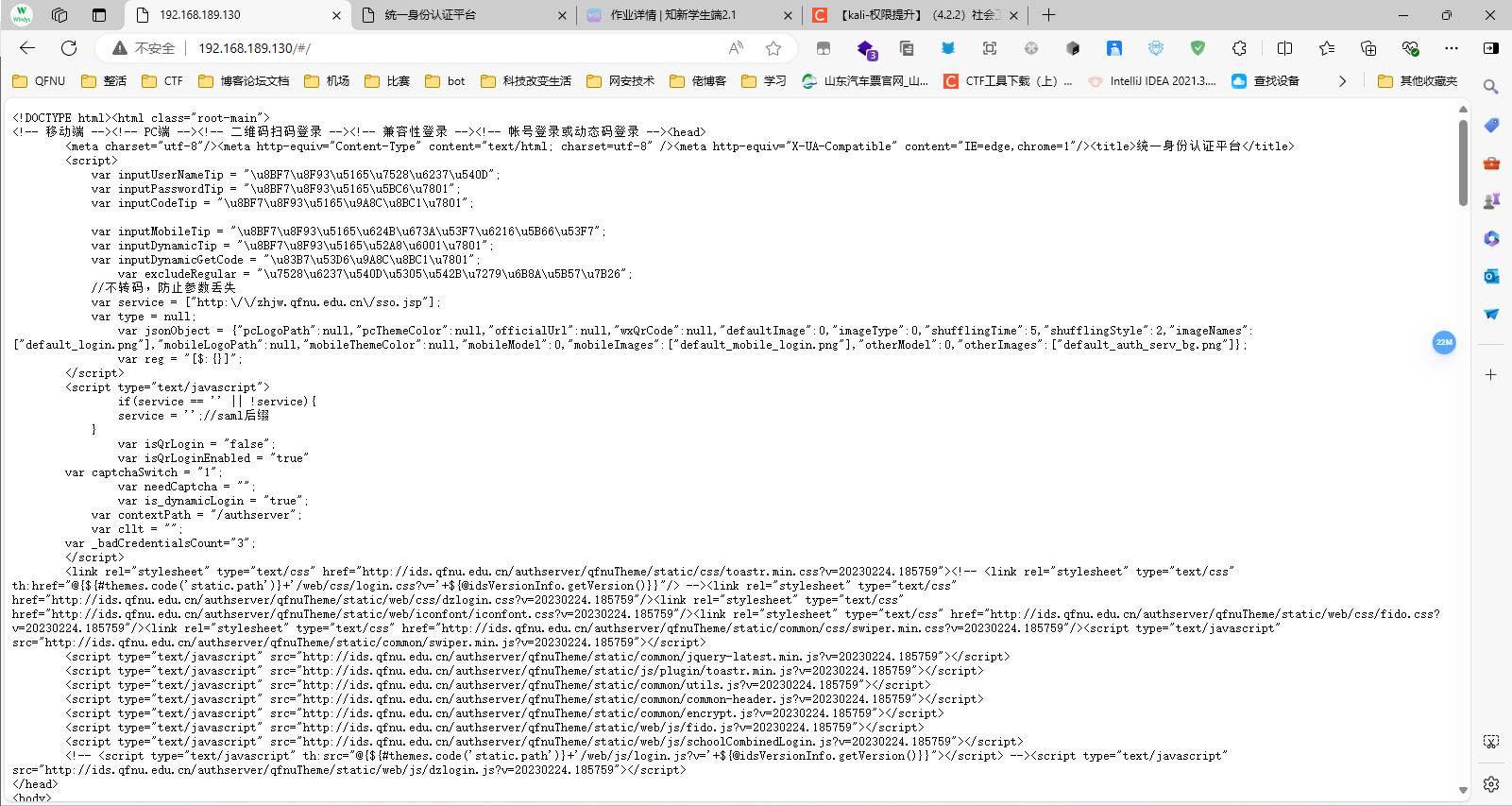
Task: Click the 不安全 site security indicator
Action: (144, 48)
